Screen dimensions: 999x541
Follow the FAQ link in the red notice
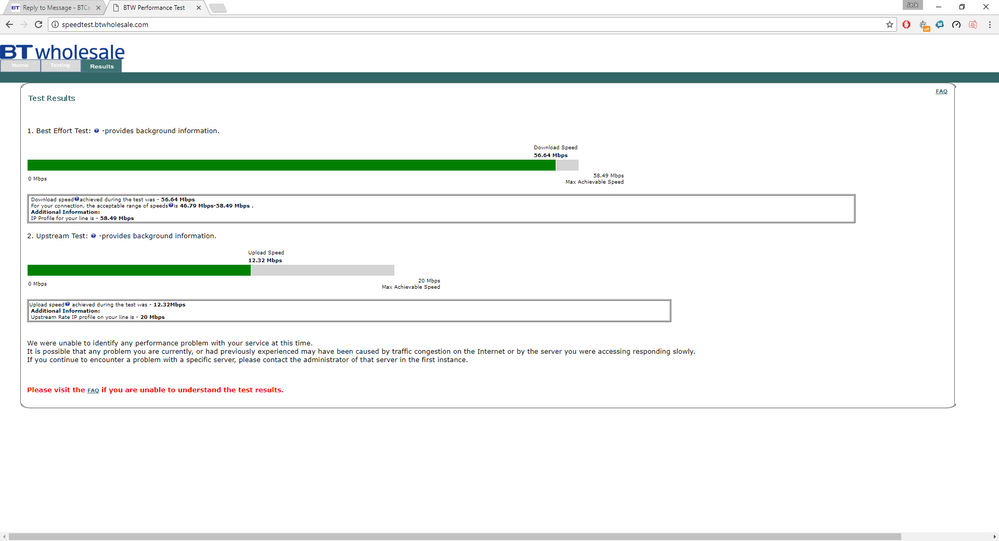coord(93,391)
